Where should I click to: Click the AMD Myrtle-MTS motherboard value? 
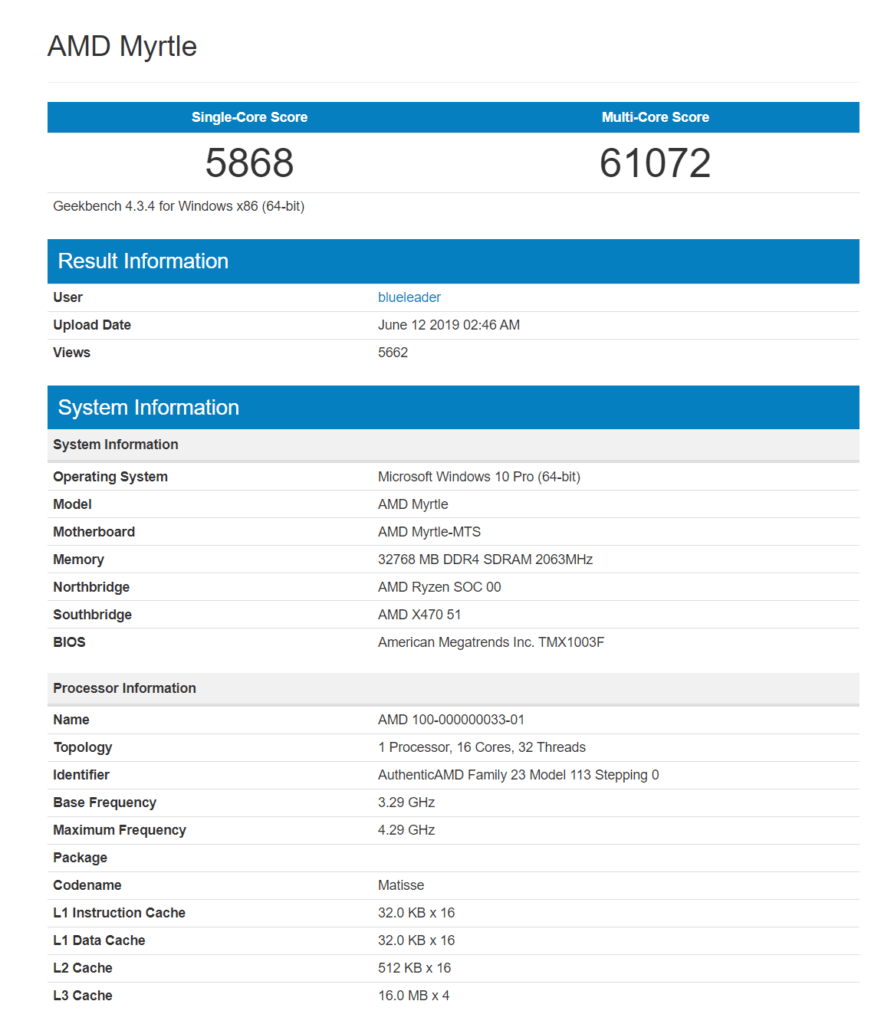click(428, 532)
